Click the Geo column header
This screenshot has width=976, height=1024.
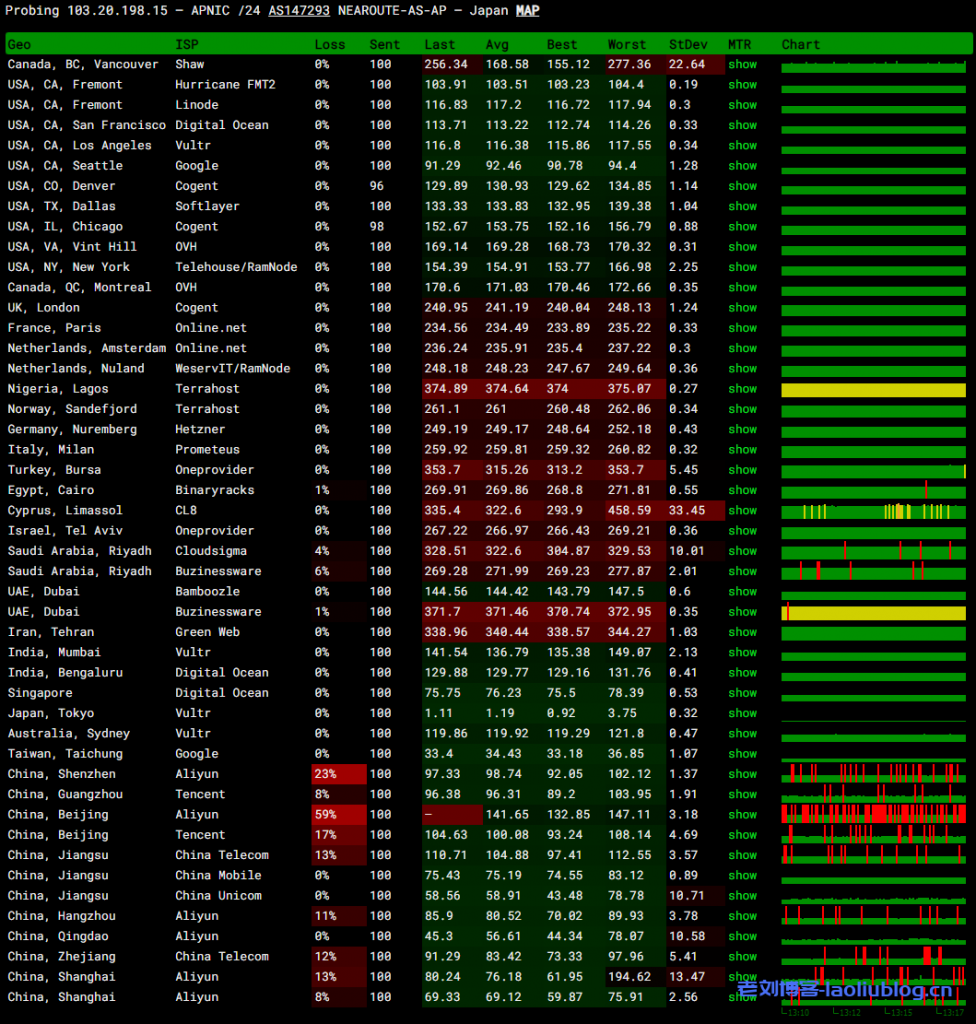click(x=19, y=45)
